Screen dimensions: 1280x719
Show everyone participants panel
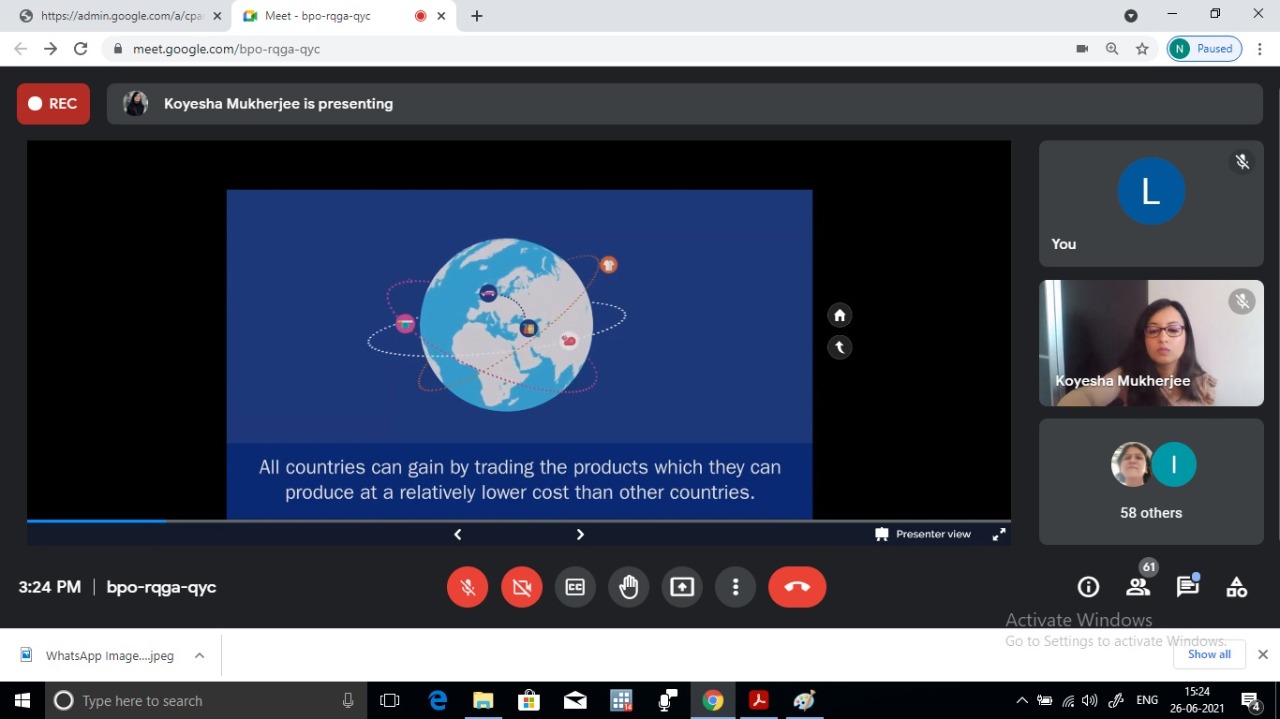1138,587
